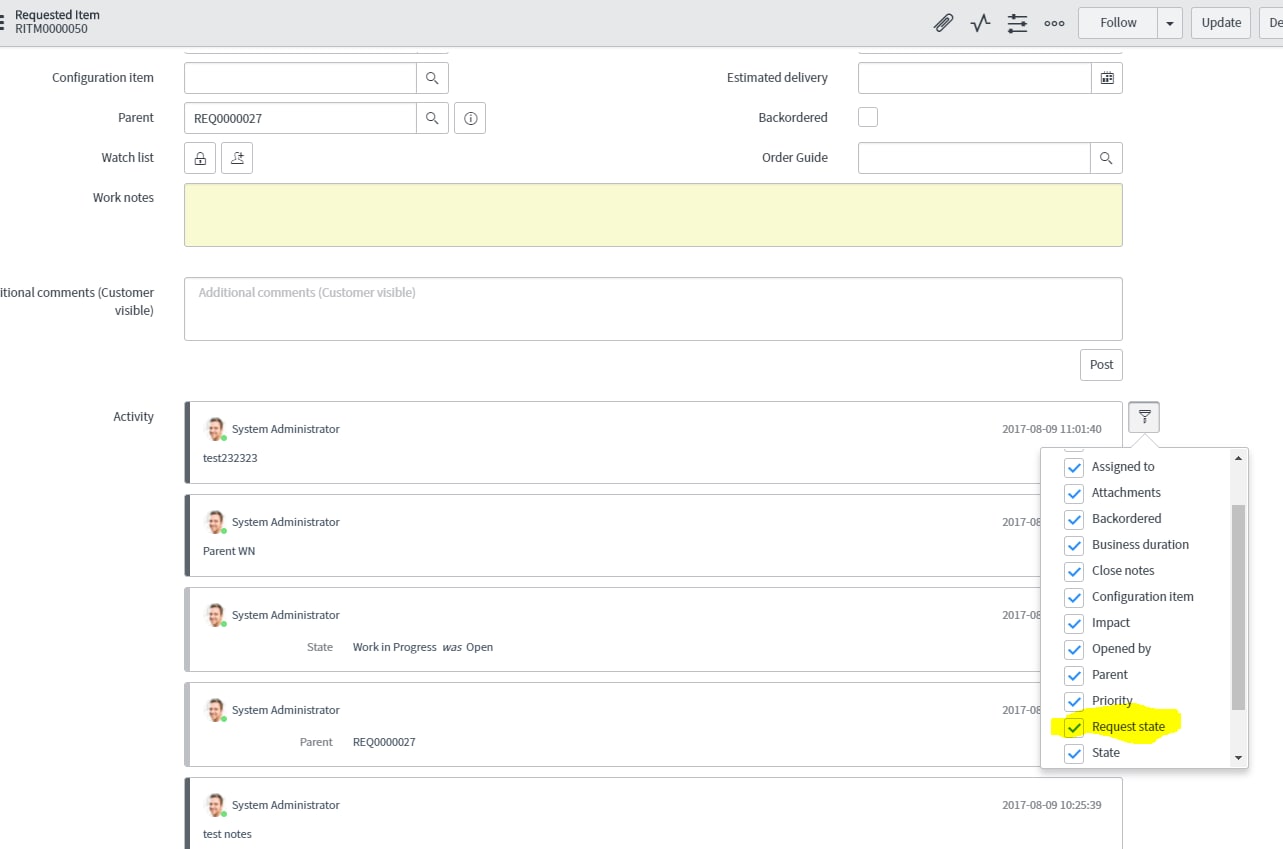Viewport: 1283px width, 849px height.
Task: Uncheck Request state in filter list
Action: [x=1074, y=727]
